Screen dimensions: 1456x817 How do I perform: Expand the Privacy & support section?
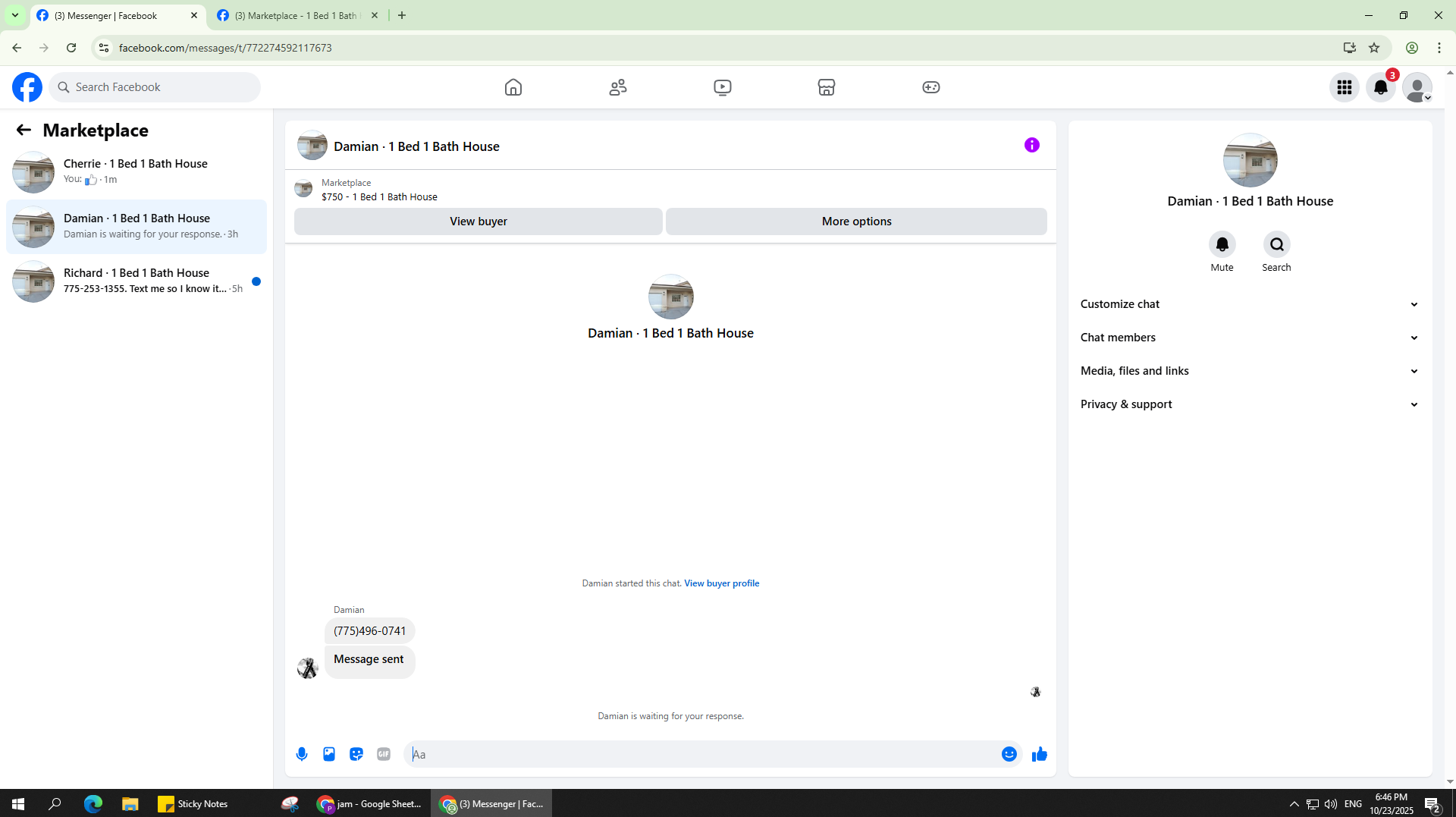point(1250,404)
